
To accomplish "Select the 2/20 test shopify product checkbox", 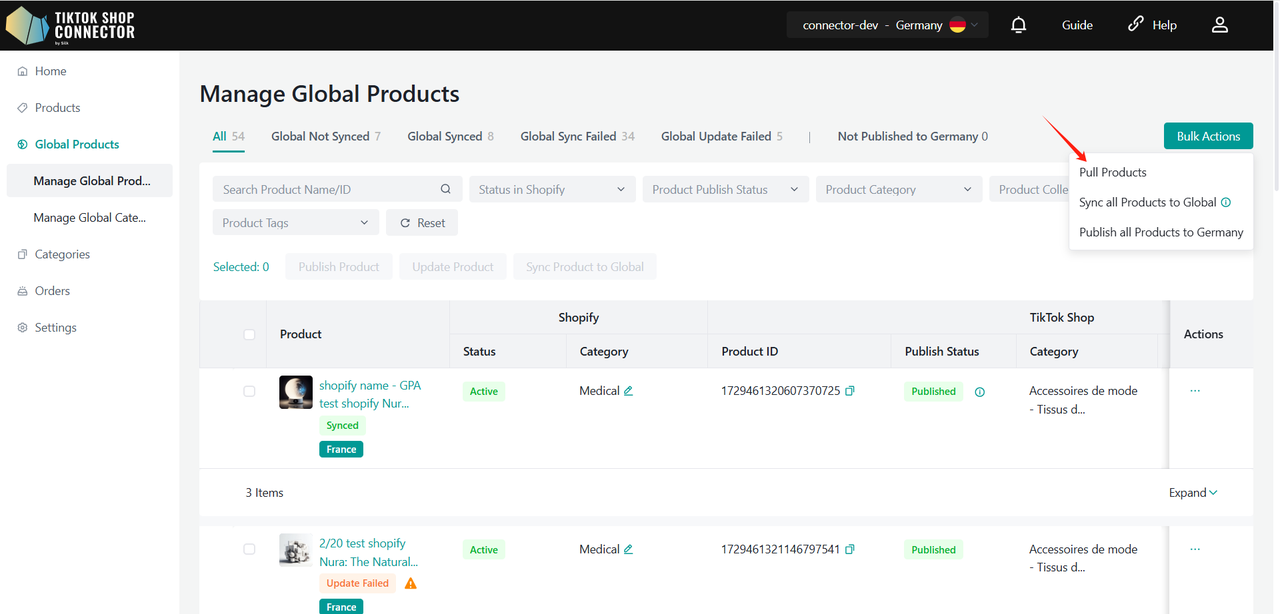I will 249,549.
